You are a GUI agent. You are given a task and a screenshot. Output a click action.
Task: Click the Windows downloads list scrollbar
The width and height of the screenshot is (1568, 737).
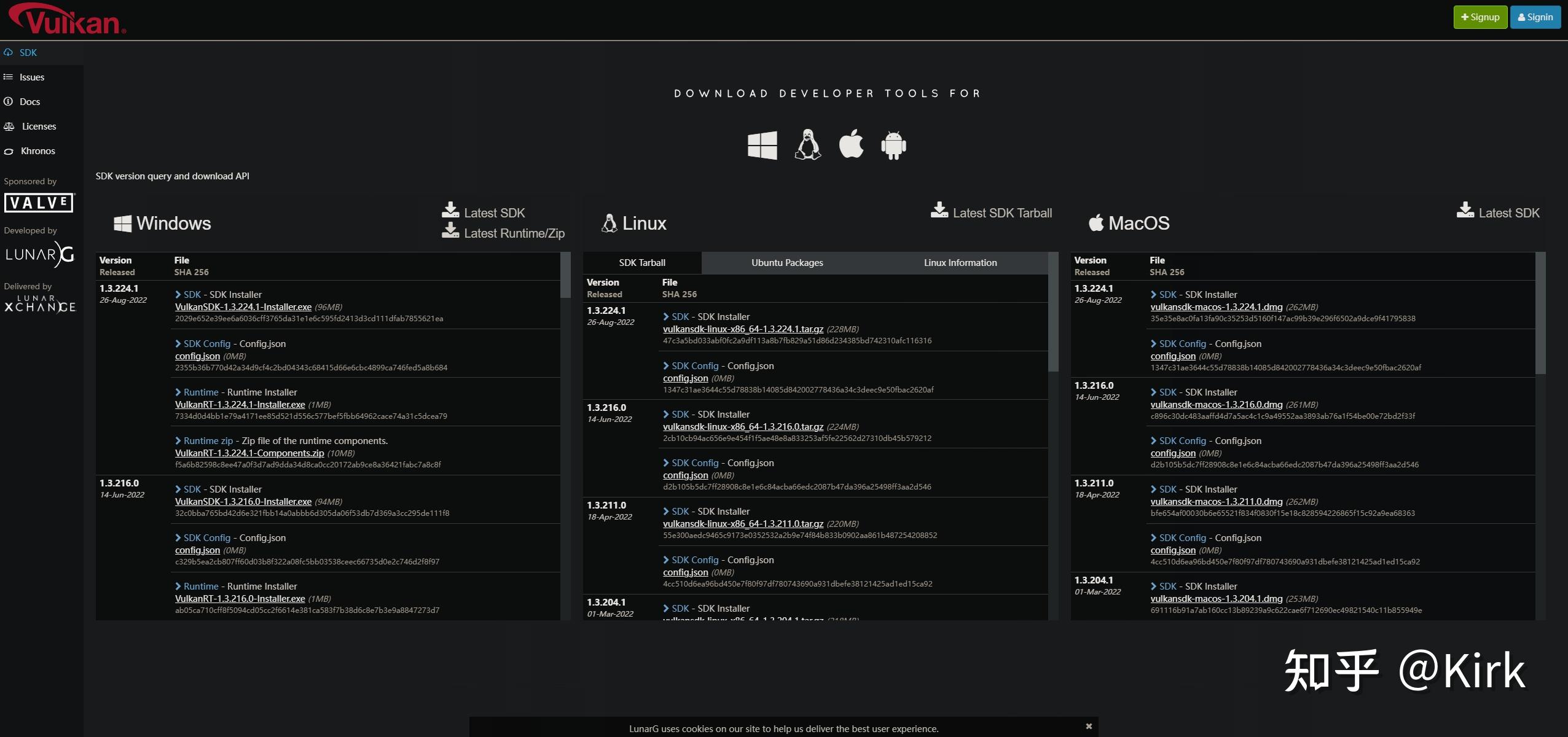565,275
